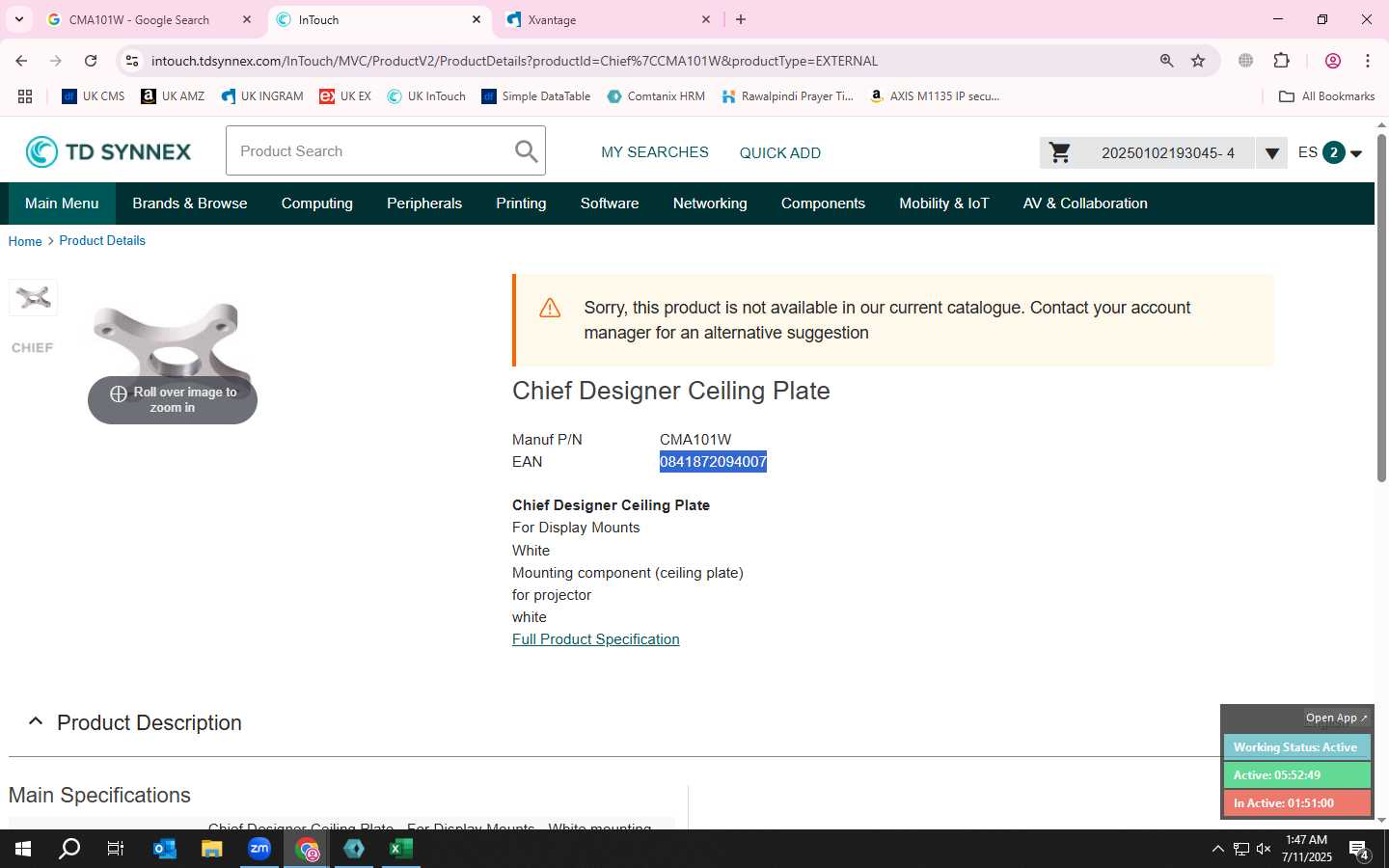Open All Bookmarks folder
1389x868 pixels.
tap(1326, 96)
